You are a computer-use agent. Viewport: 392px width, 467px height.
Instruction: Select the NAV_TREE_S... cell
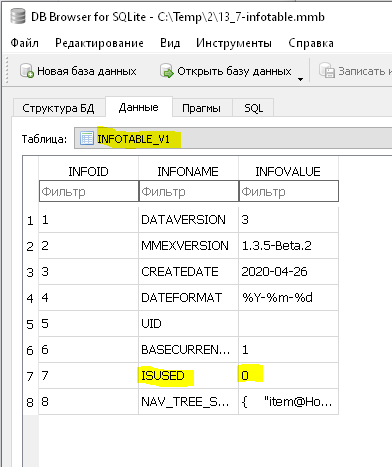click(x=188, y=402)
